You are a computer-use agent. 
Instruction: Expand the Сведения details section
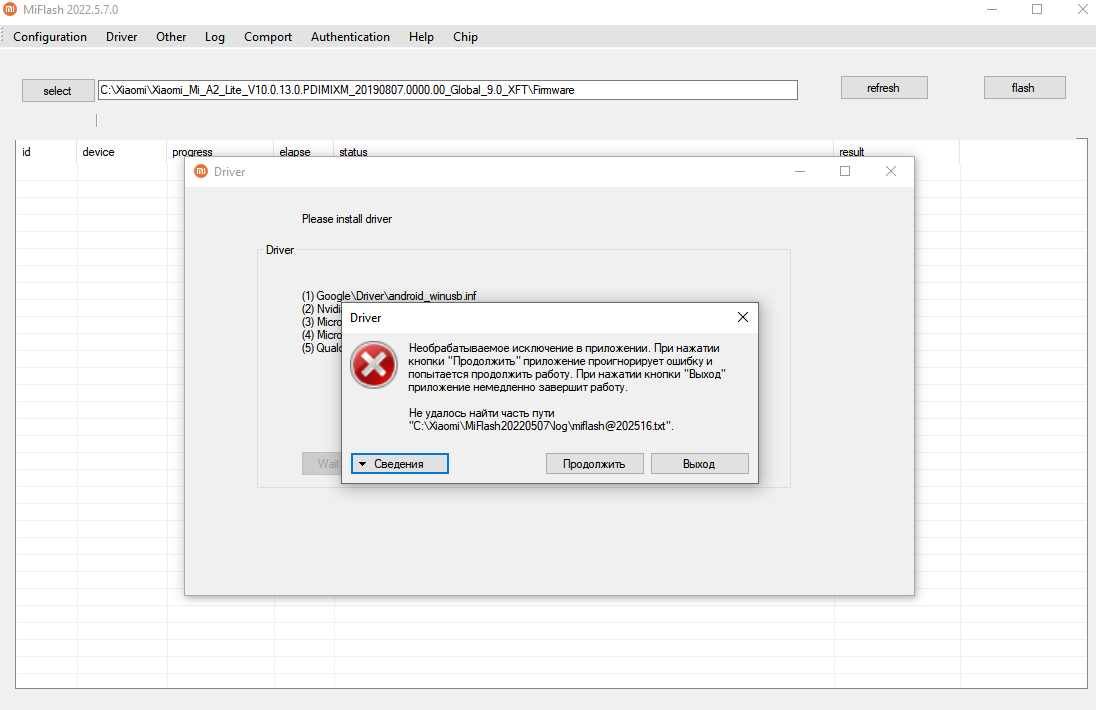coord(400,464)
